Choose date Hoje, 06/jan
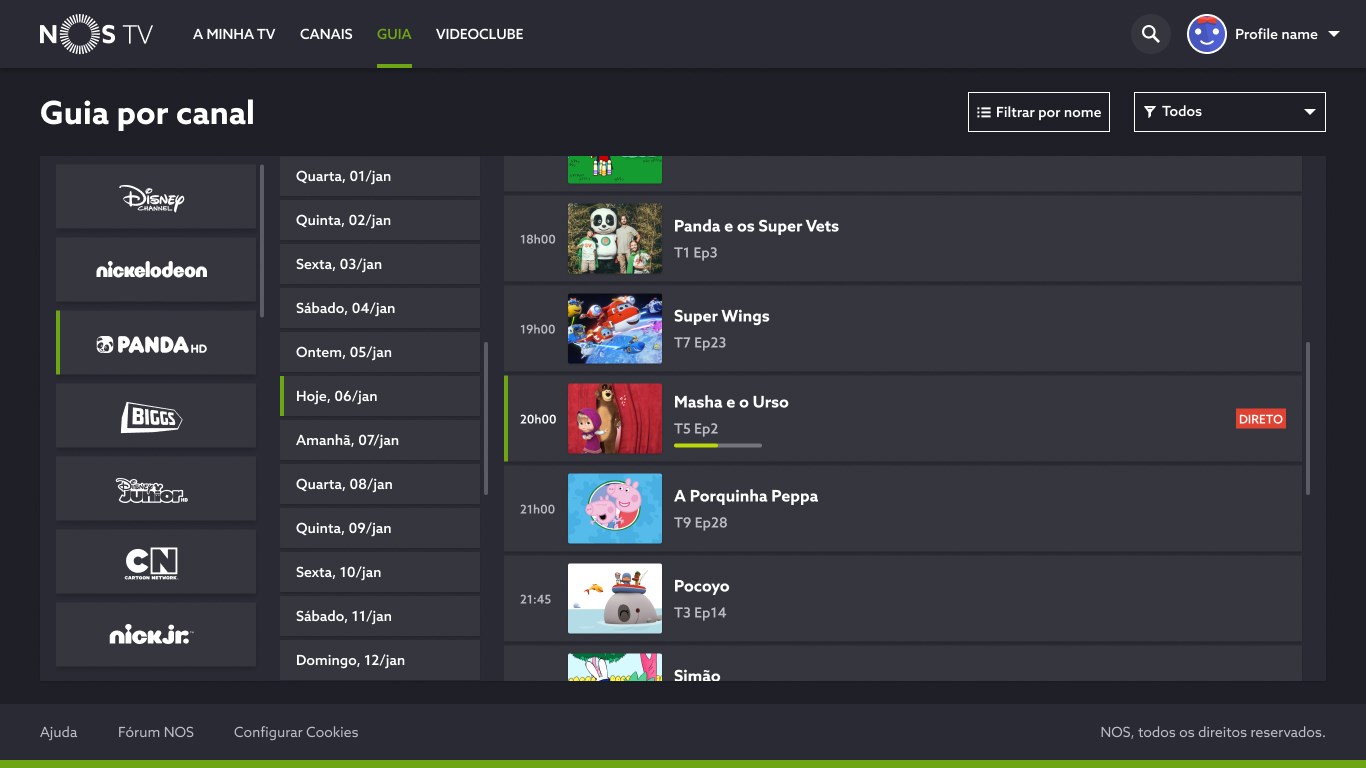 [x=380, y=396]
